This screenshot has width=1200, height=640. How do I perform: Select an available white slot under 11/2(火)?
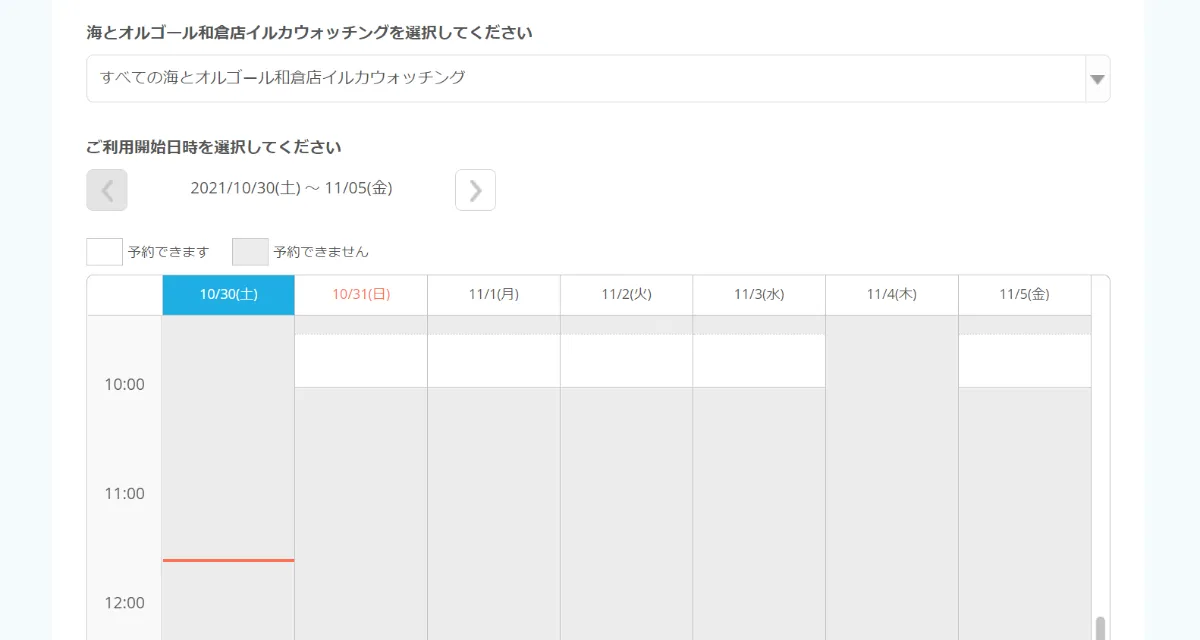[626, 360]
